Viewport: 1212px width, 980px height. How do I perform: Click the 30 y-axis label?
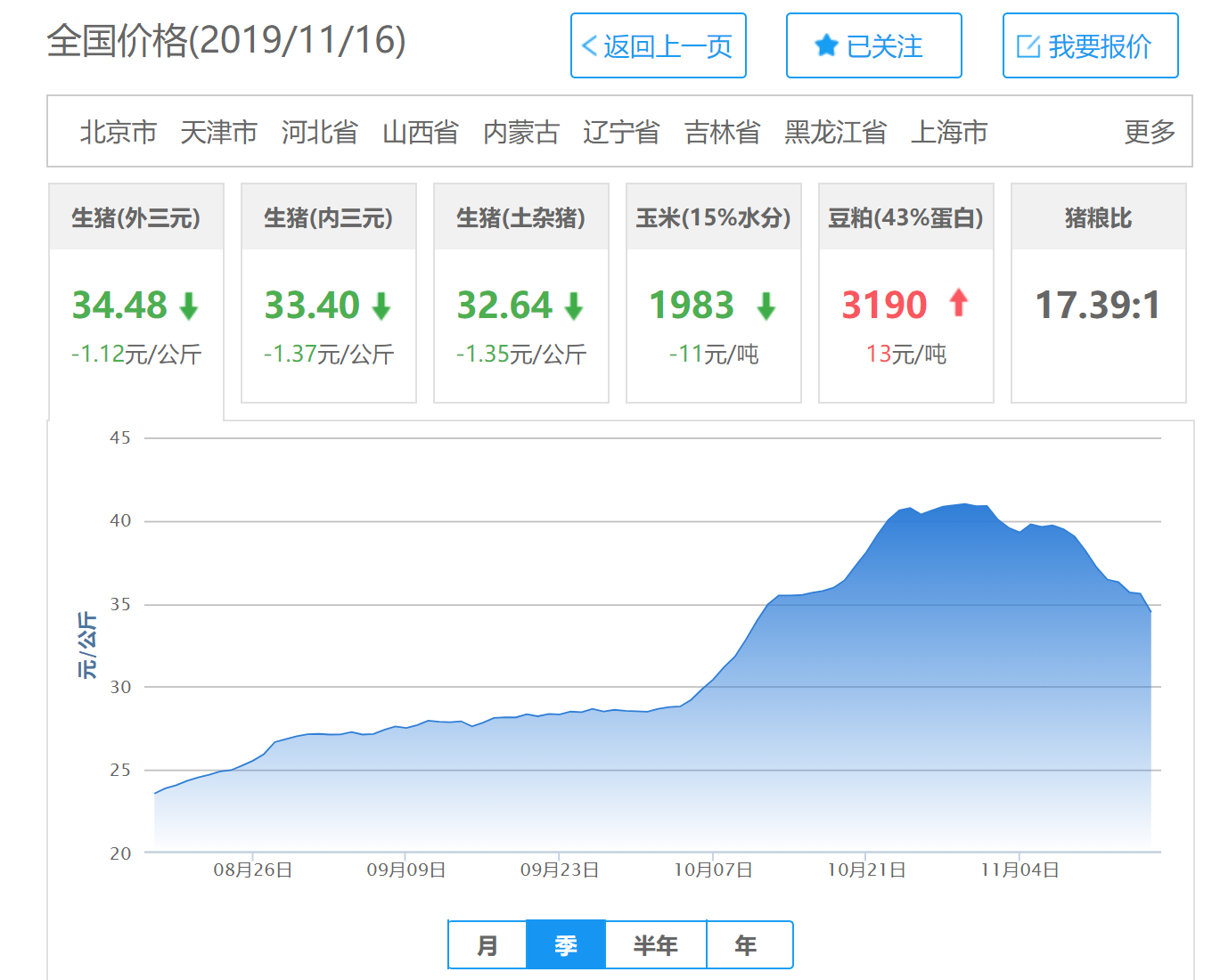(120, 687)
